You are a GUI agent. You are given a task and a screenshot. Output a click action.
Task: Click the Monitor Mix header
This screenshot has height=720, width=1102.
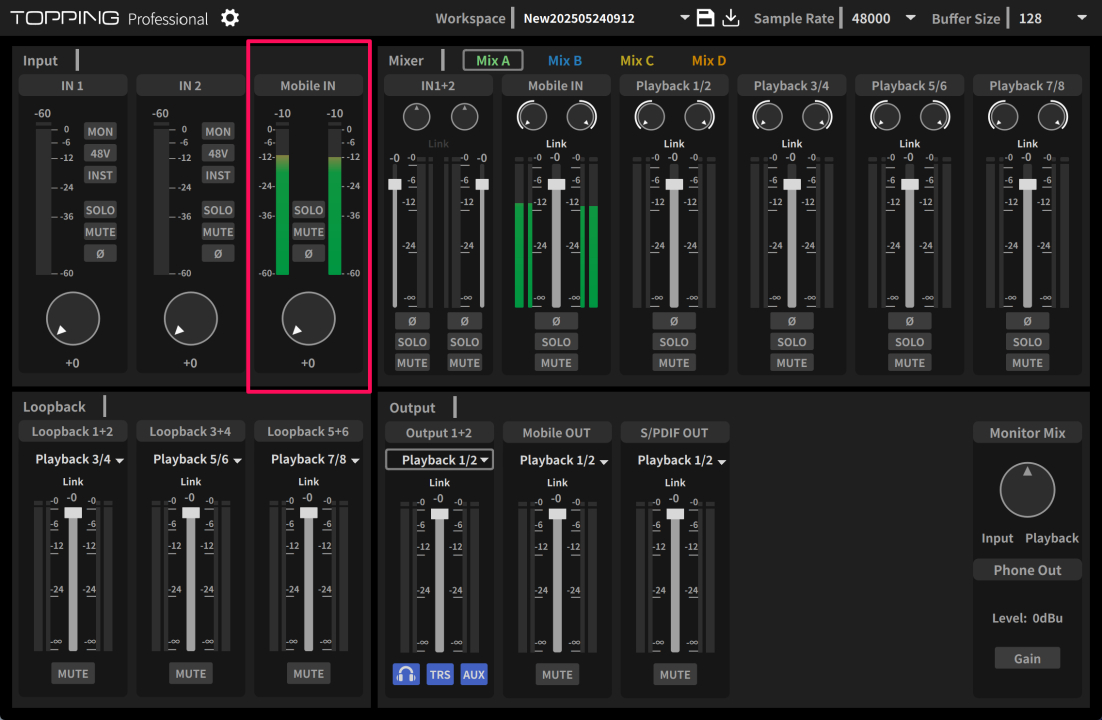1028,433
